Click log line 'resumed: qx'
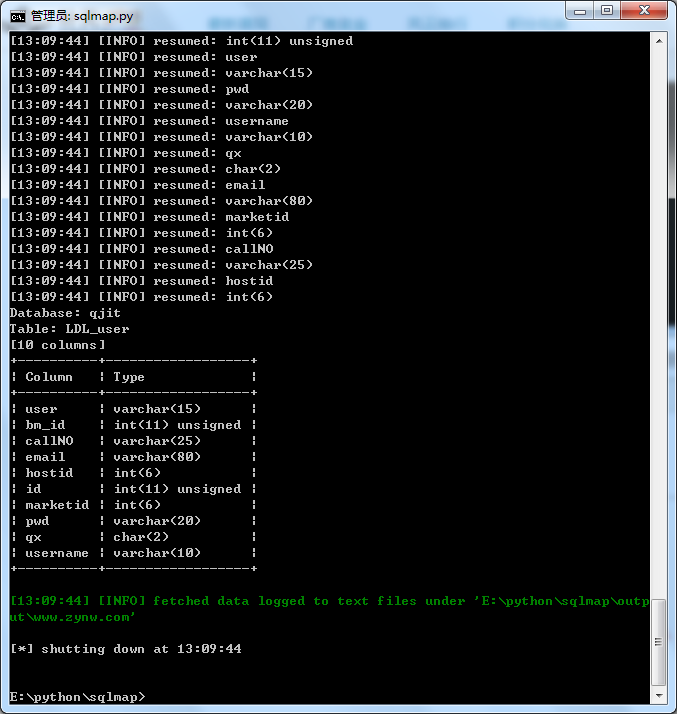 click(x=126, y=153)
